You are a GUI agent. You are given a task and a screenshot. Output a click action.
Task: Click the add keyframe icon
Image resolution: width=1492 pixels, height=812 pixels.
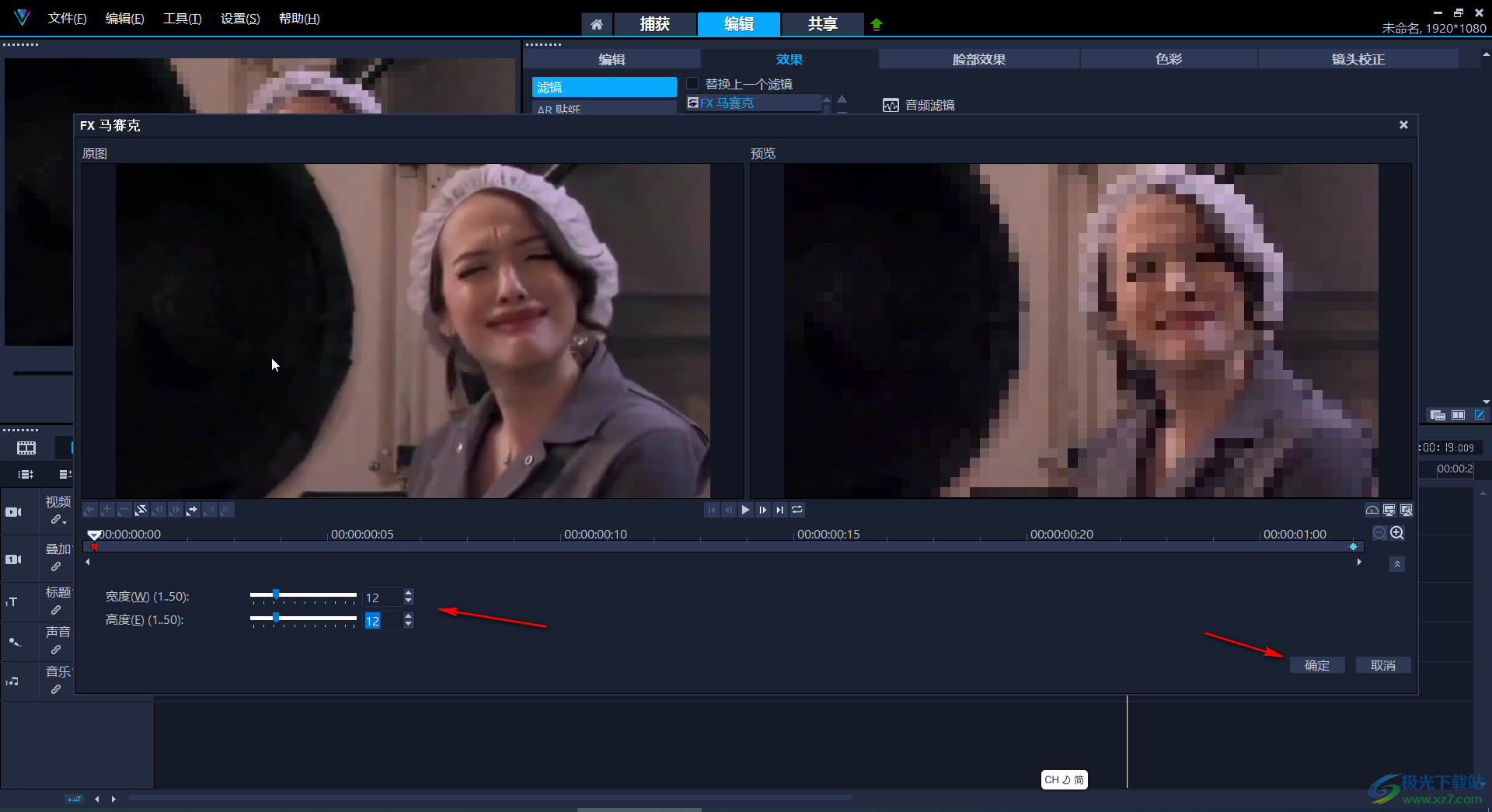[106, 510]
